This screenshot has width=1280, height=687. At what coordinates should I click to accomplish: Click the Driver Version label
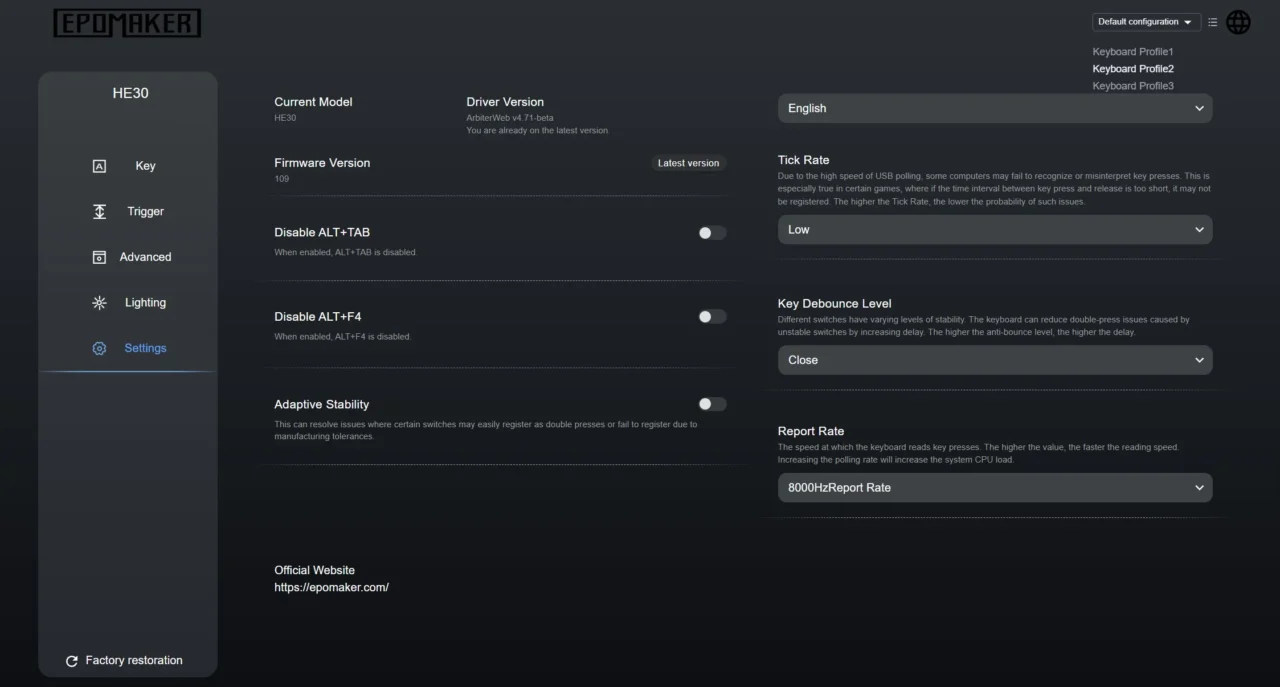(505, 102)
